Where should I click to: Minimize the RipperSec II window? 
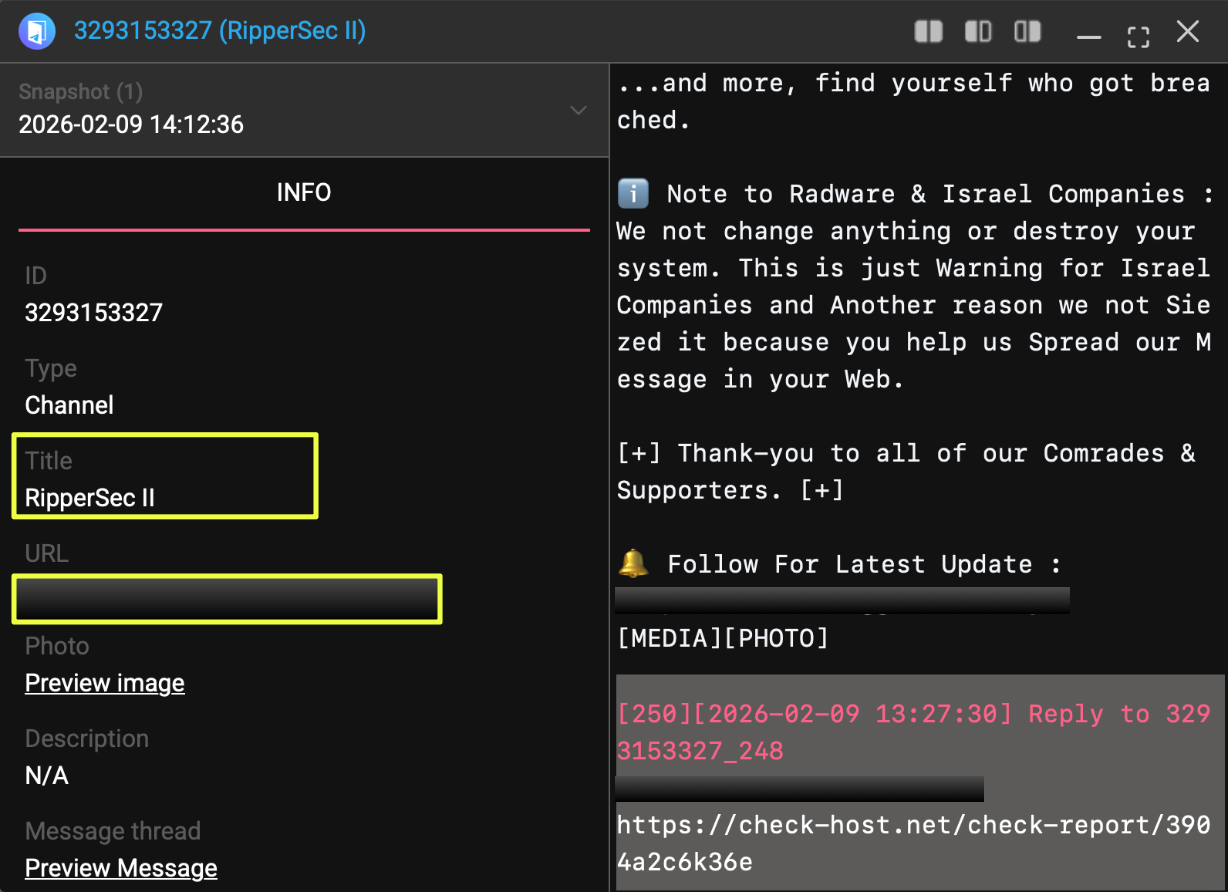click(1089, 36)
